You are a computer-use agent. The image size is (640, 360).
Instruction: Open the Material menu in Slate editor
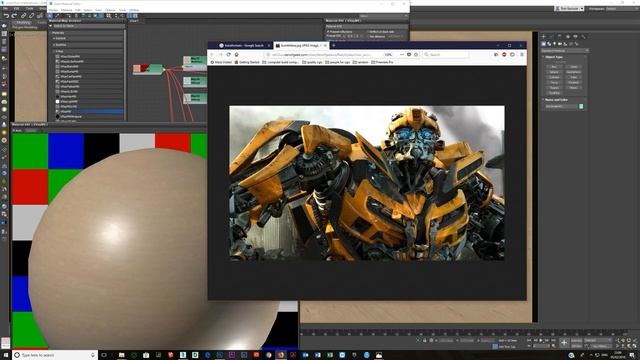click(x=67, y=10)
